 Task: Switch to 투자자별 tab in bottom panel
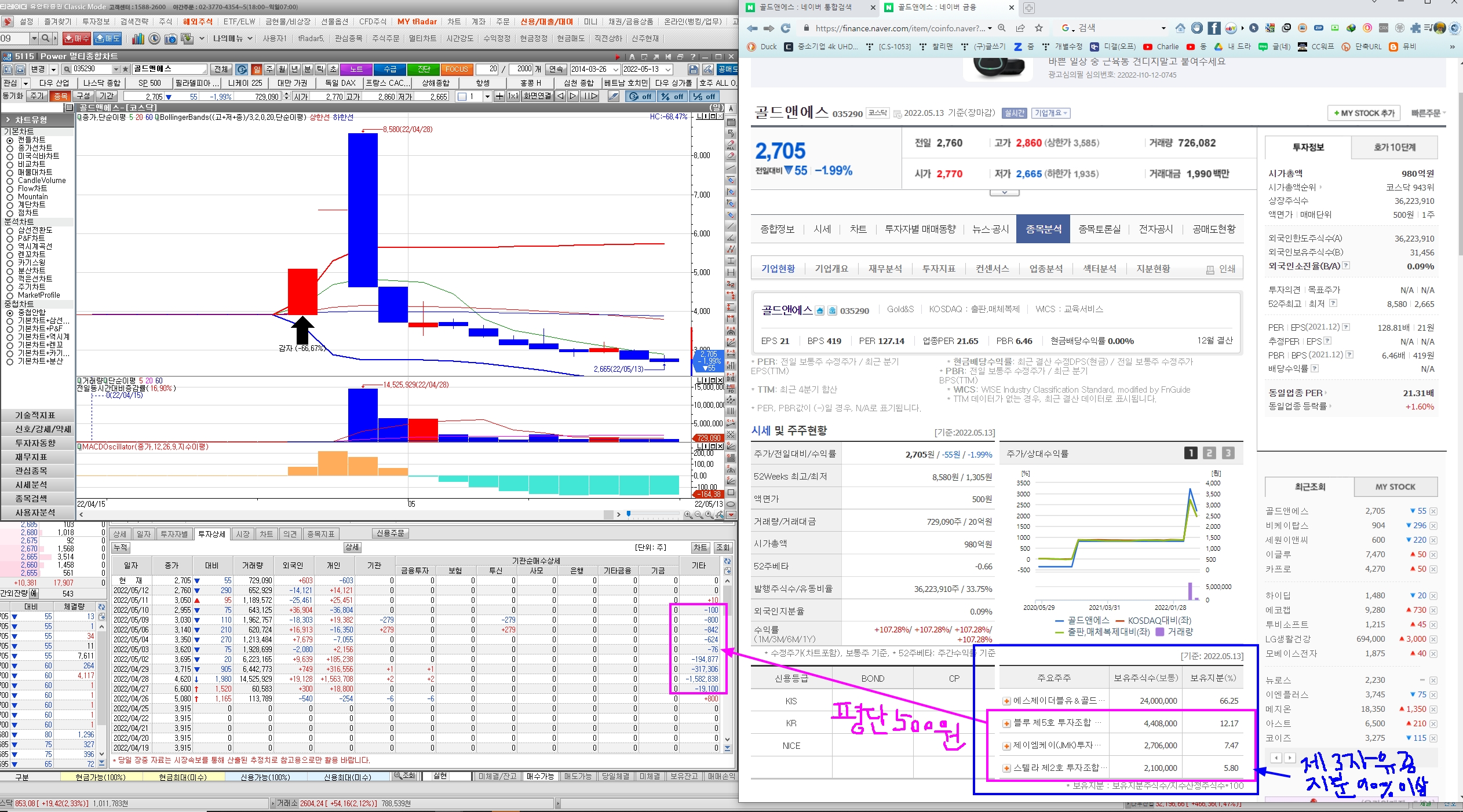pyautogui.click(x=174, y=534)
